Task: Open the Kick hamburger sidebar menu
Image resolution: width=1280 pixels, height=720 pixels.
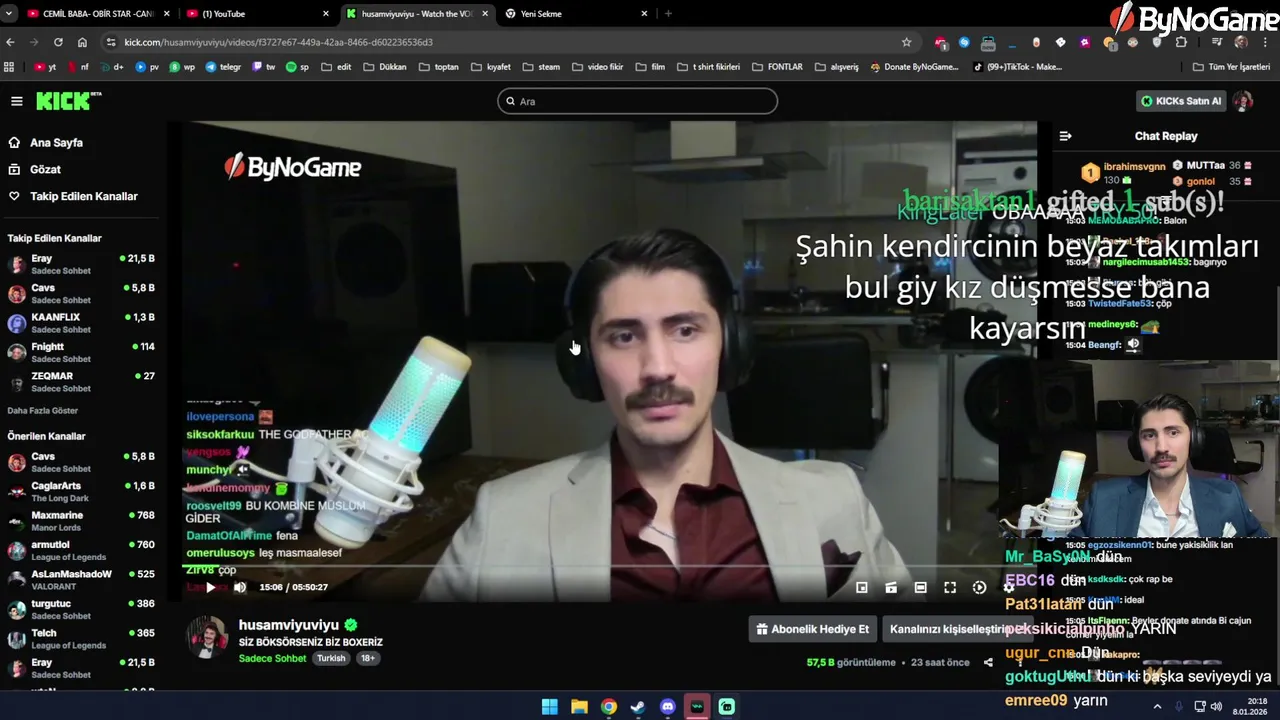Action: point(17,101)
